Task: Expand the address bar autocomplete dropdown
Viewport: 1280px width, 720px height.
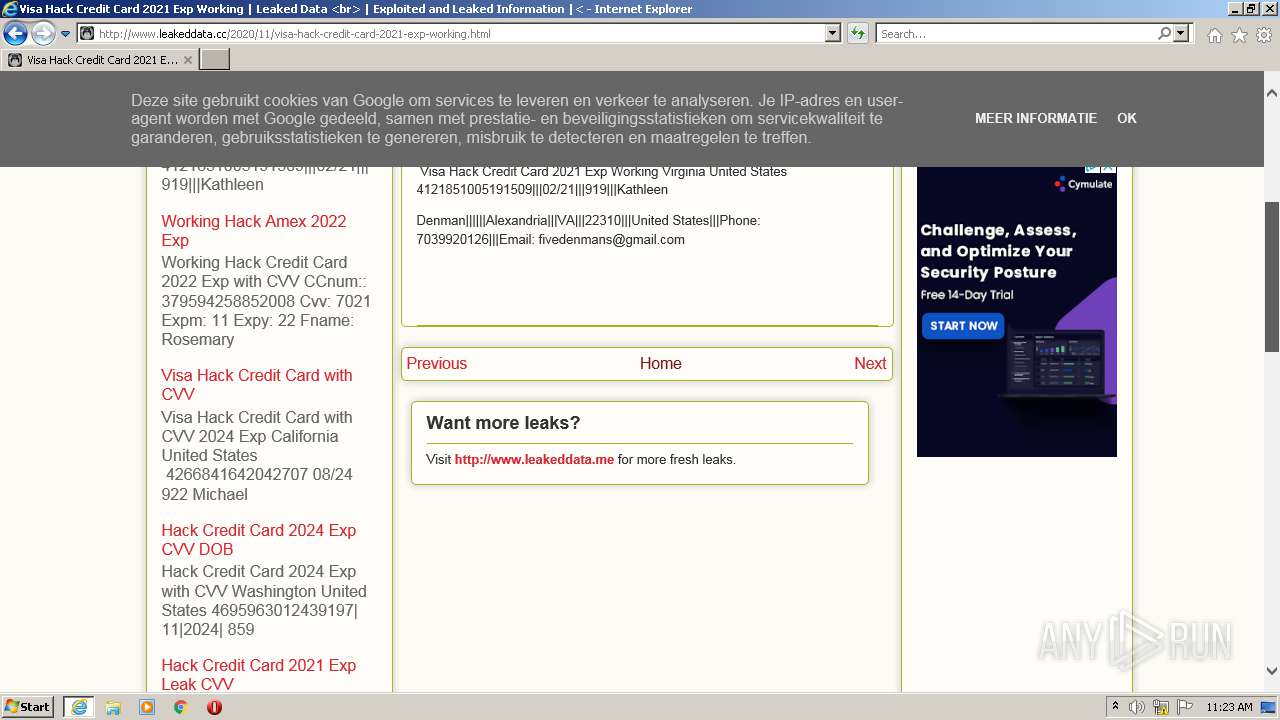Action: pyautogui.click(x=833, y=33)
